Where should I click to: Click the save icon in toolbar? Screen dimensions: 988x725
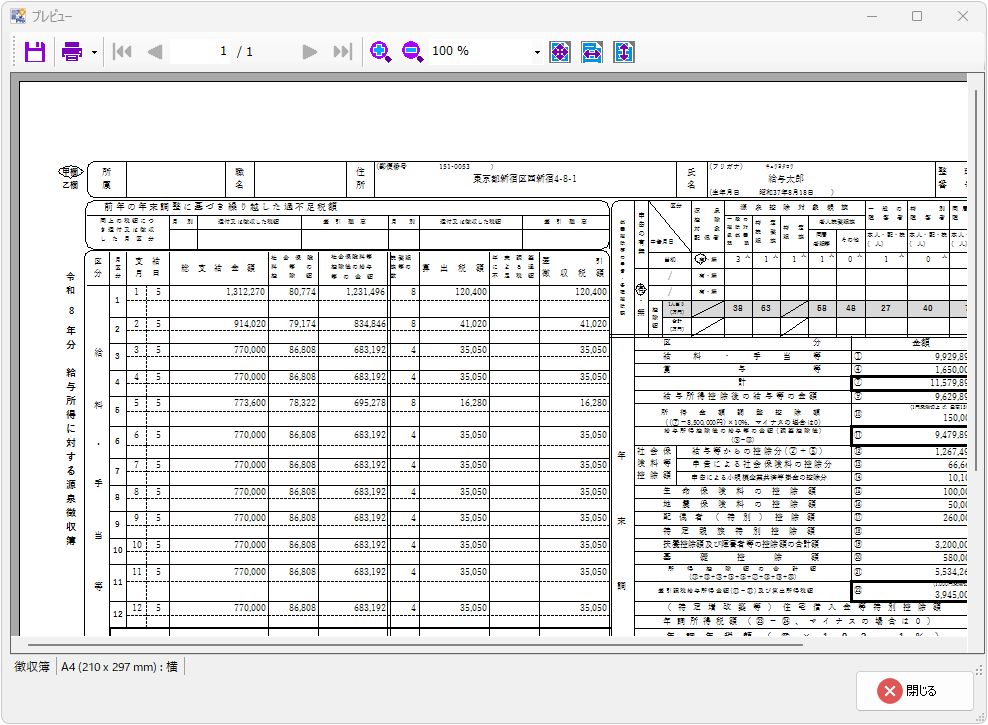(x=35, y=52)
